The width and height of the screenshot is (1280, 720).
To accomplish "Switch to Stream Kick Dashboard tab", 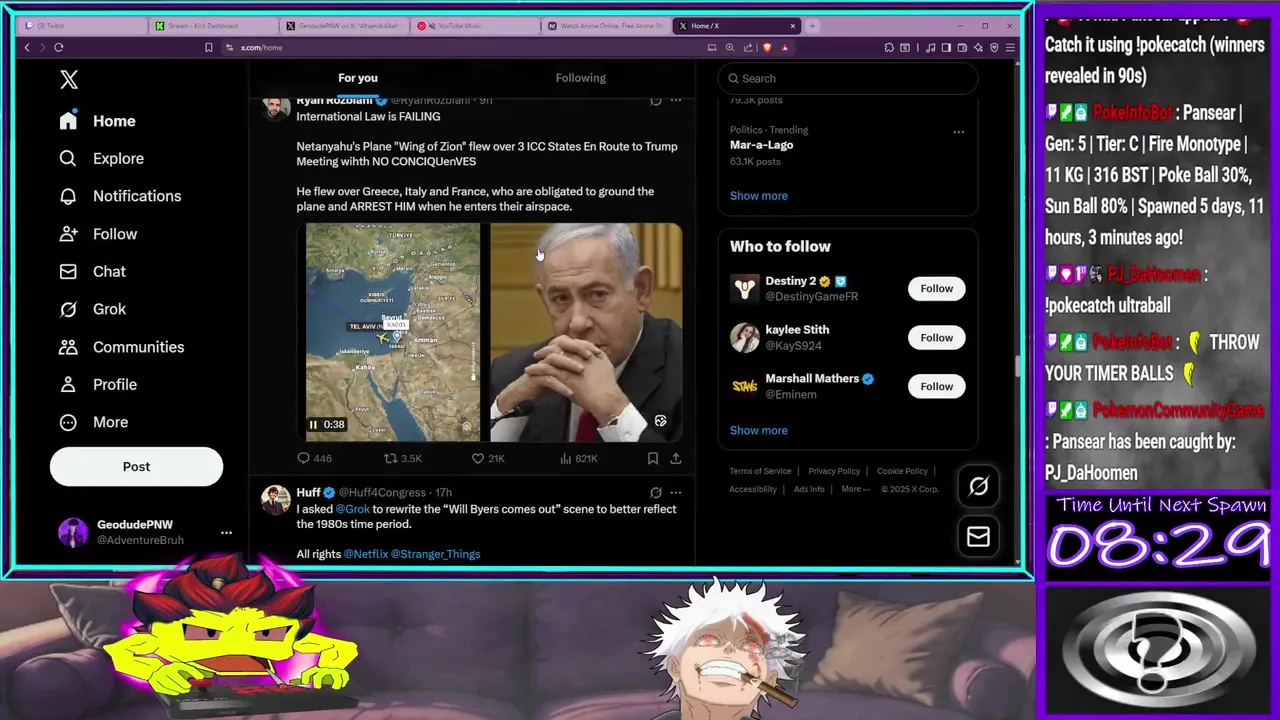I will click(x=213, y=26).
